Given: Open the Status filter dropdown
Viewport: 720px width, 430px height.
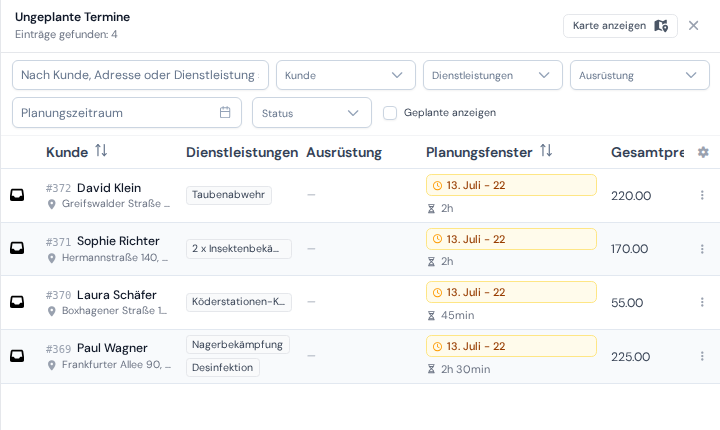Looking at the screenshot, I should pyautogui.click(x=312, y=113).
